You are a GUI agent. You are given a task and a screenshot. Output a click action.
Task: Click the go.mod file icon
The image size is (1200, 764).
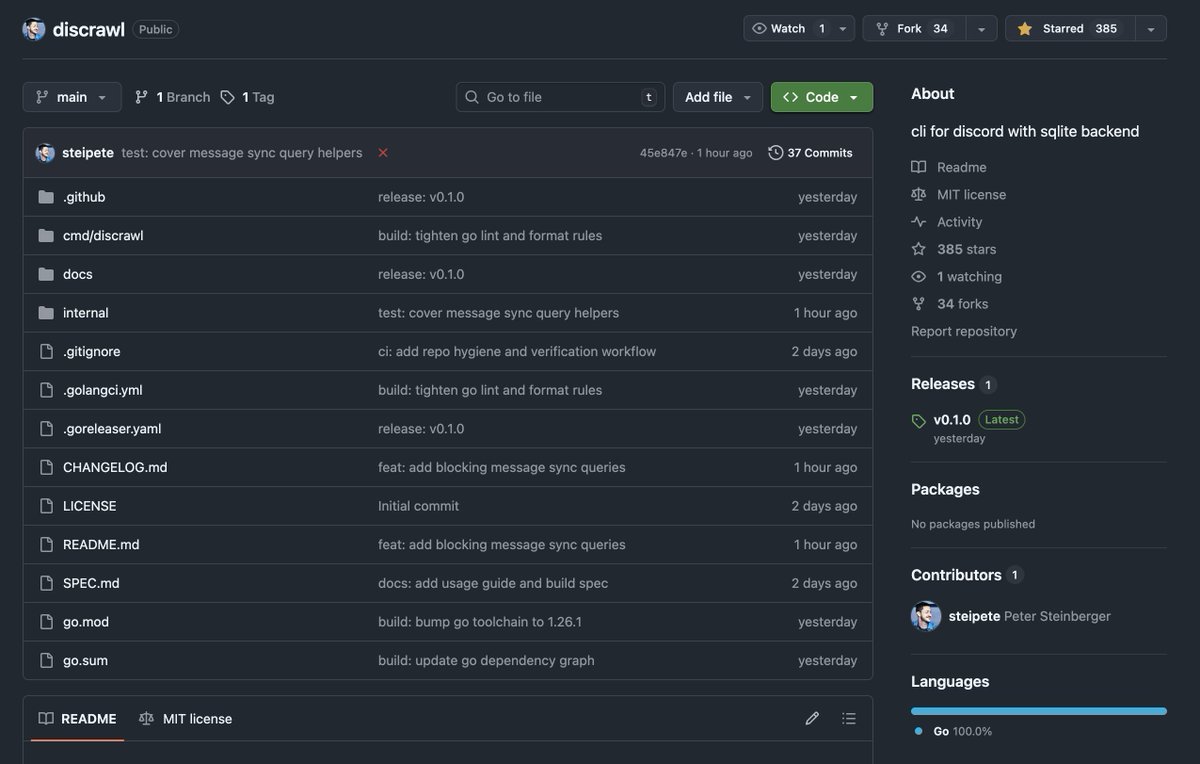click(x=46, y=622)
